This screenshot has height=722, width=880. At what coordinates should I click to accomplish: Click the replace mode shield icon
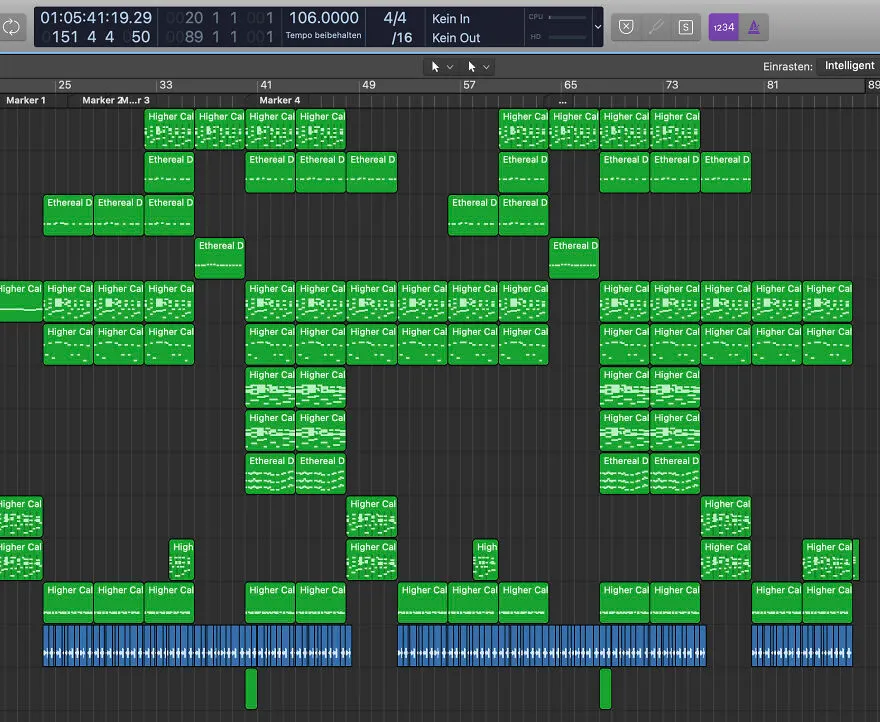[x=626, y=27]
